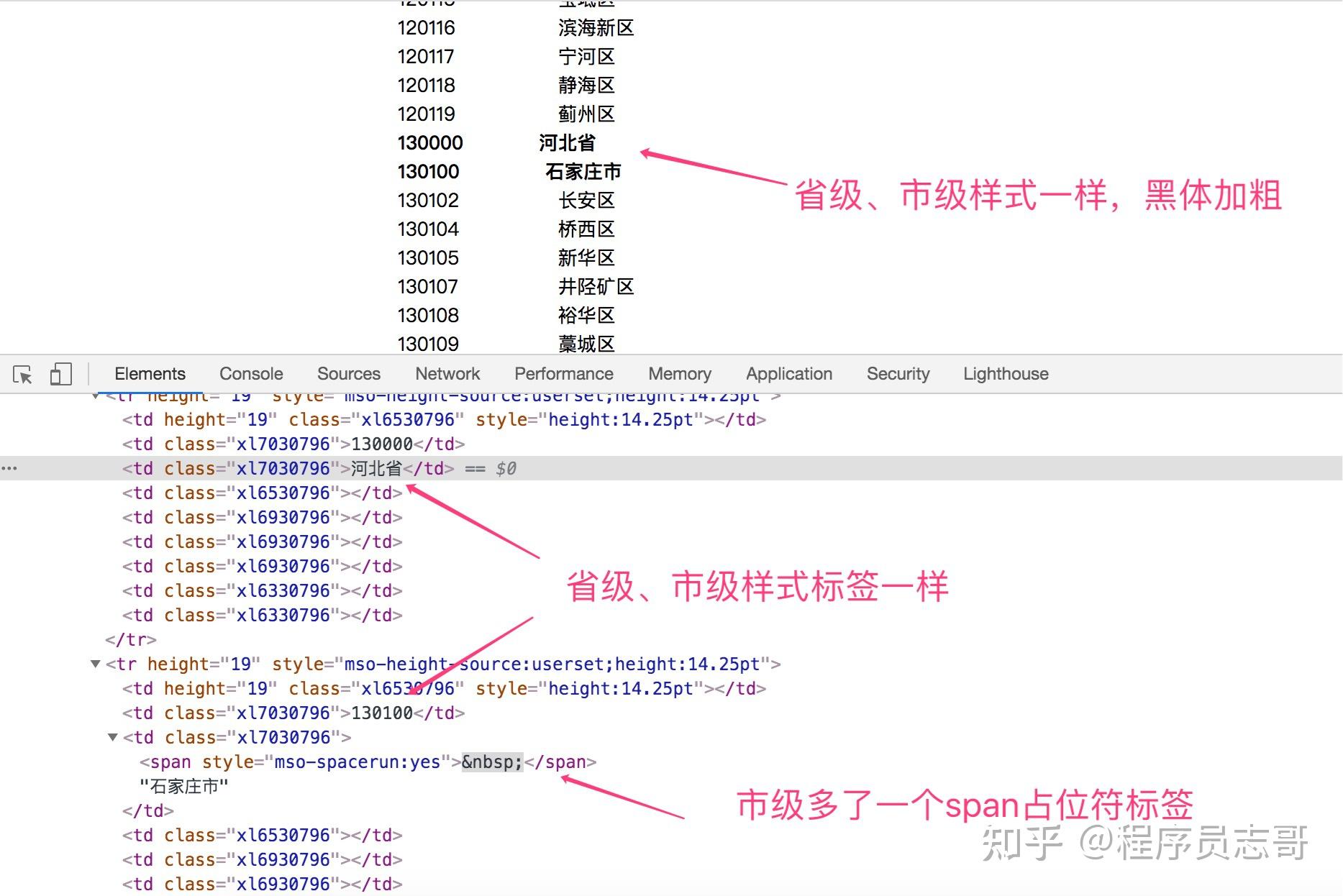Open the Performance tab
Screen dimensions: 1343x896
point(564,374)
